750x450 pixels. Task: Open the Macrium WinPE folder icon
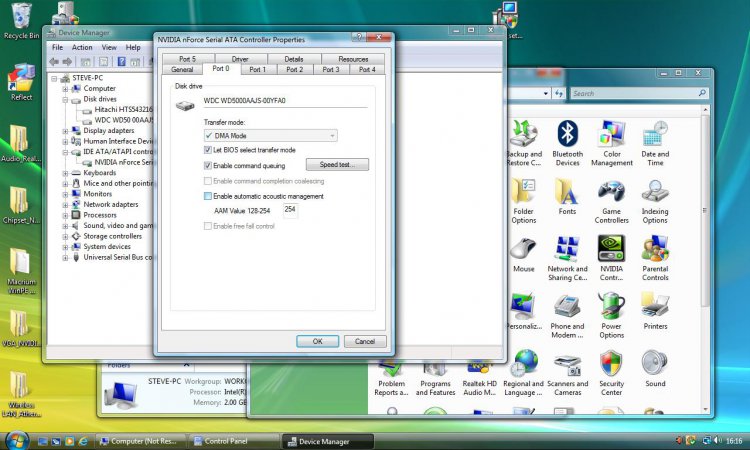(21, 270)
